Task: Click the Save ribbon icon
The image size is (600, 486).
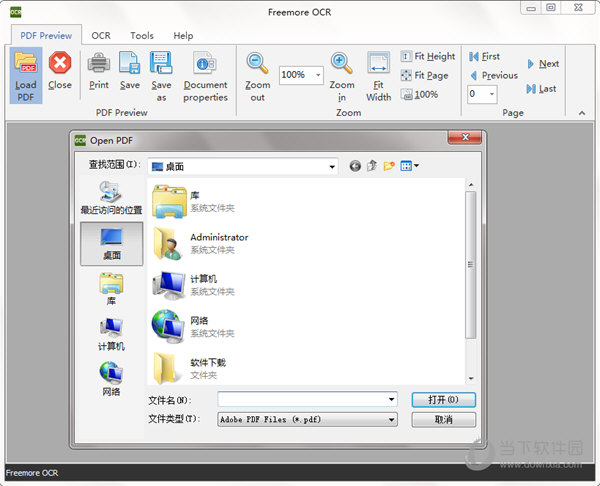Action: click(130, 70)
